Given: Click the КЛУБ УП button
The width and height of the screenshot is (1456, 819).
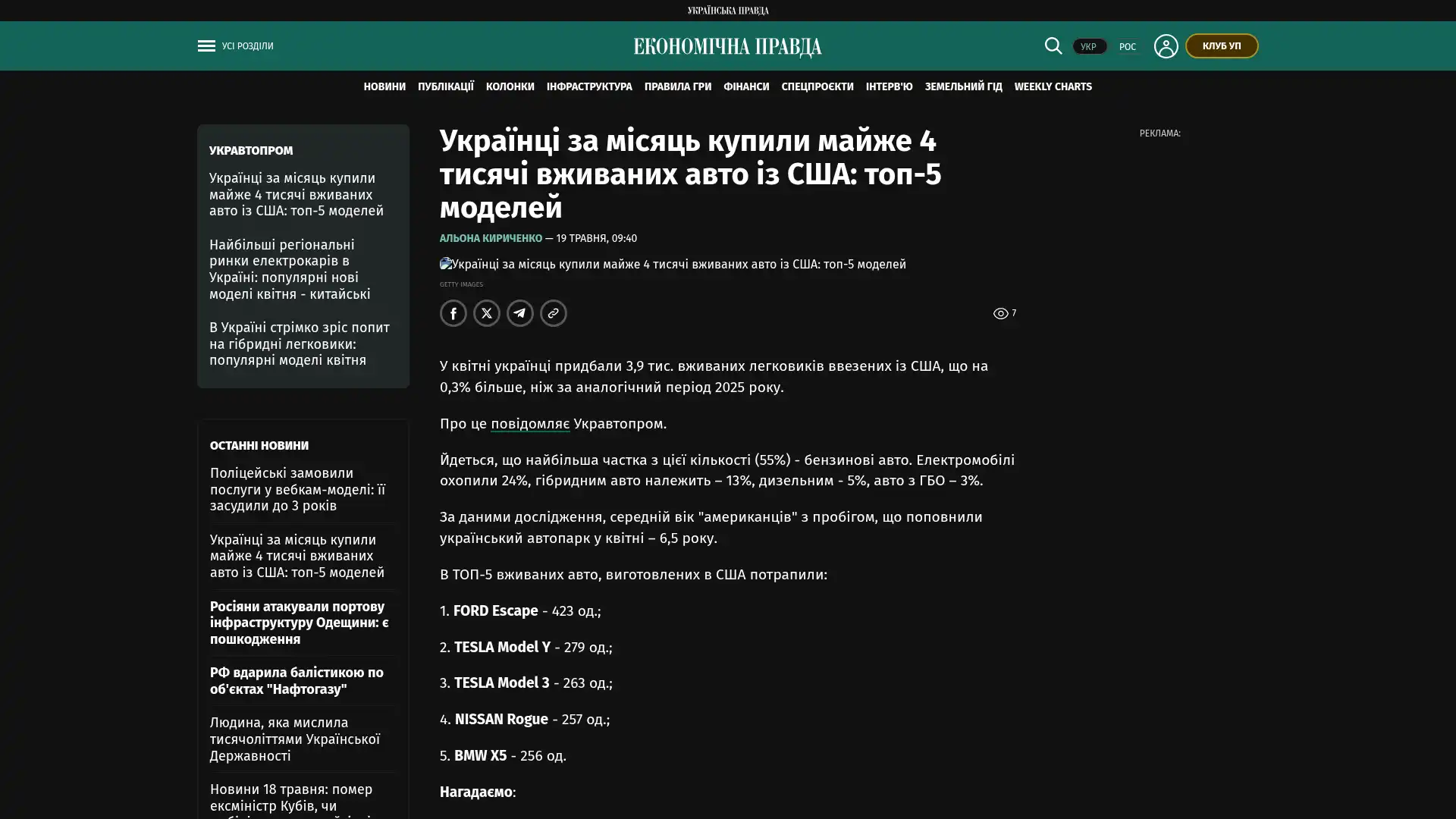Looking at the screenshot, I should click(x=1222, y=45).
